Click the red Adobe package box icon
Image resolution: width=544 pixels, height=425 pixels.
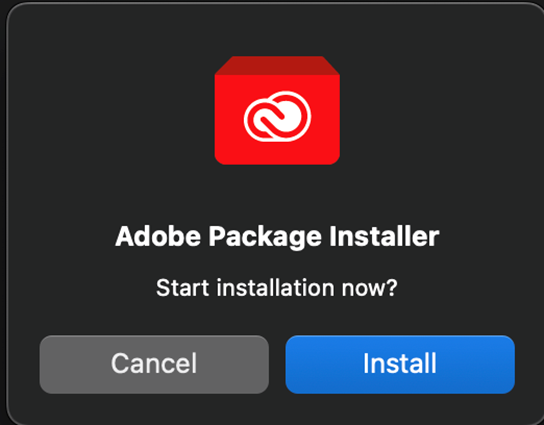pyautogui.click(x=277, y=110)
